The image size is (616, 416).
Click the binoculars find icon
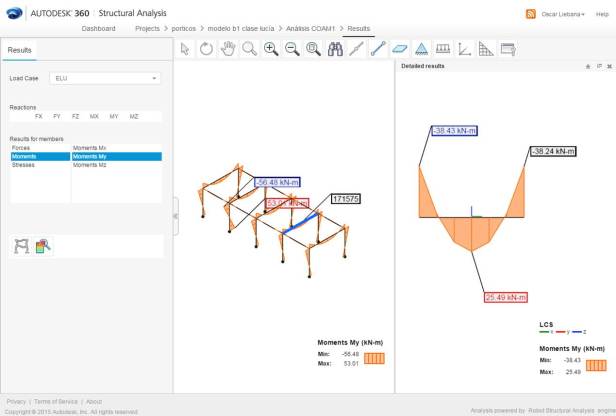[x=335, y=48]
